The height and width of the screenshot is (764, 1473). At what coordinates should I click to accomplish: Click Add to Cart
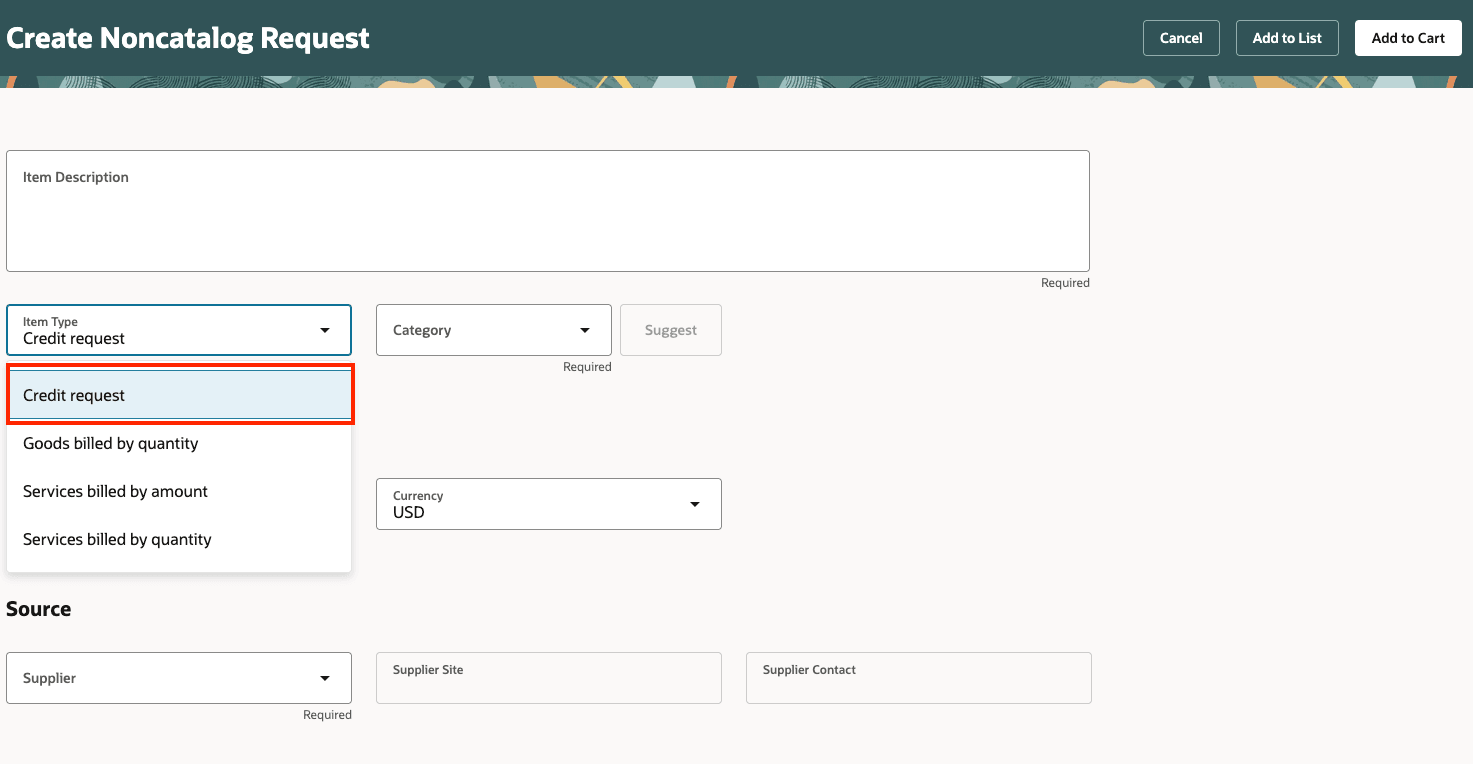tap(1408, 37)
